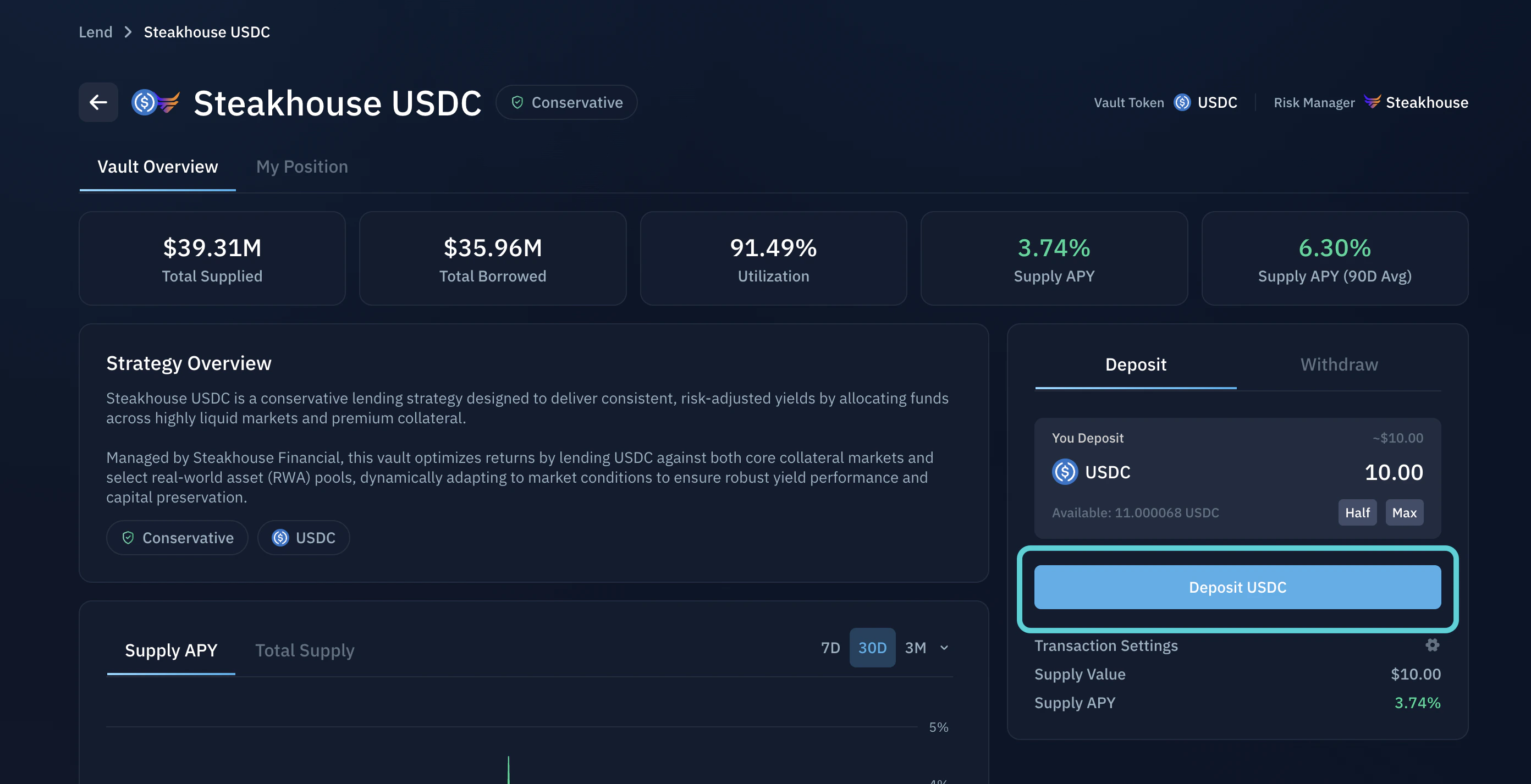Viewport: 1531px width, 784px height.
Task: Click the Conservative badge beside the vault title
Action: pos(566,102)
